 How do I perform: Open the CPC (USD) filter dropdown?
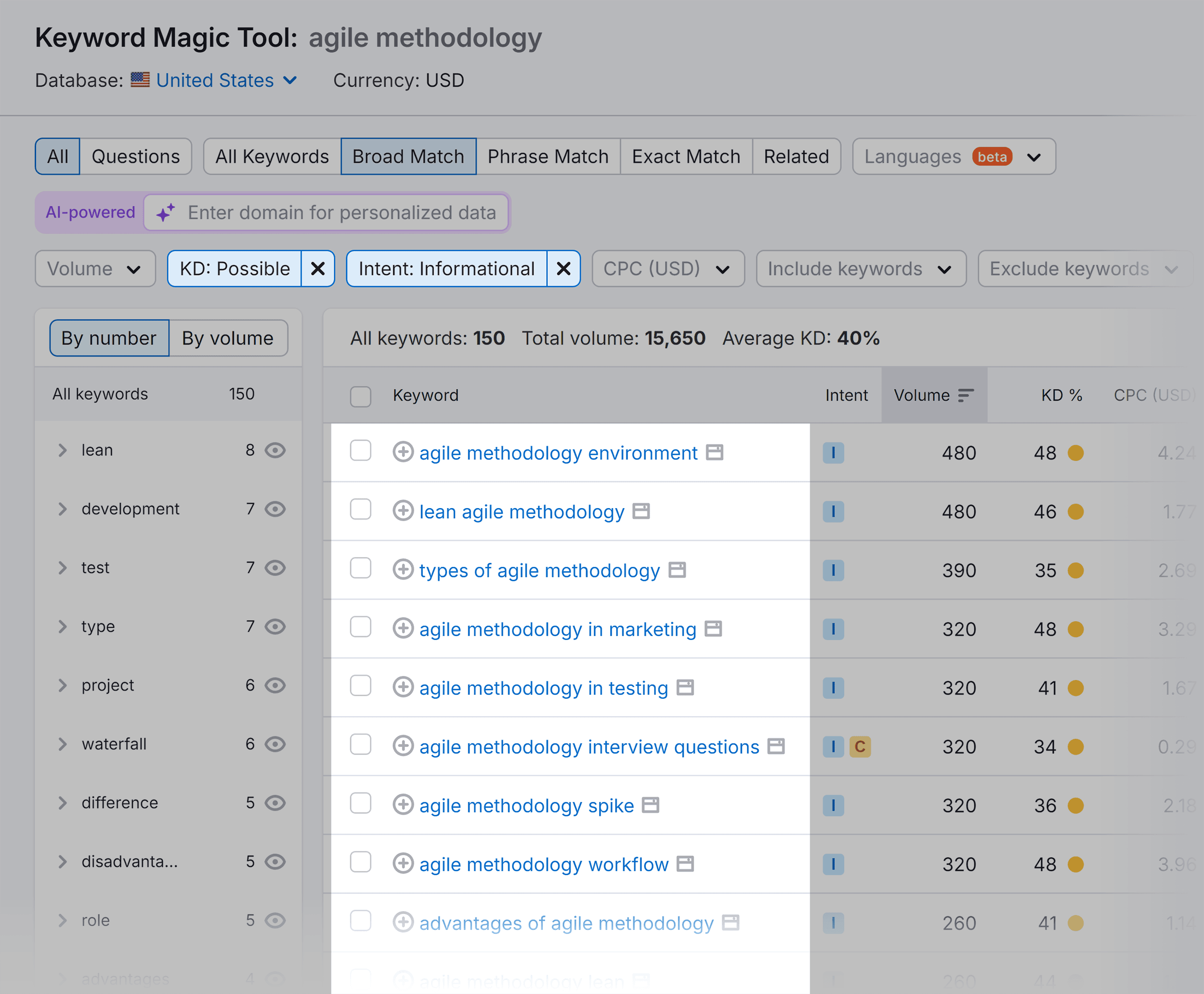[668, 269]
